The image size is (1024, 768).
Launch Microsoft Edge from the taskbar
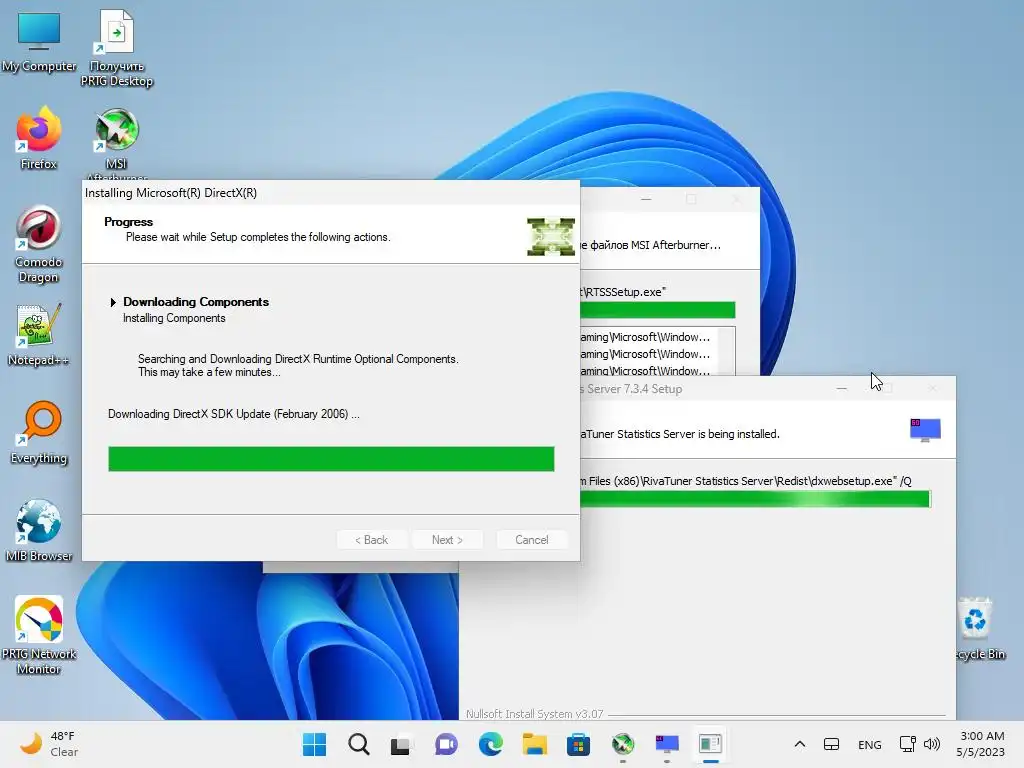pyautogui.click(x=490, y=744)
